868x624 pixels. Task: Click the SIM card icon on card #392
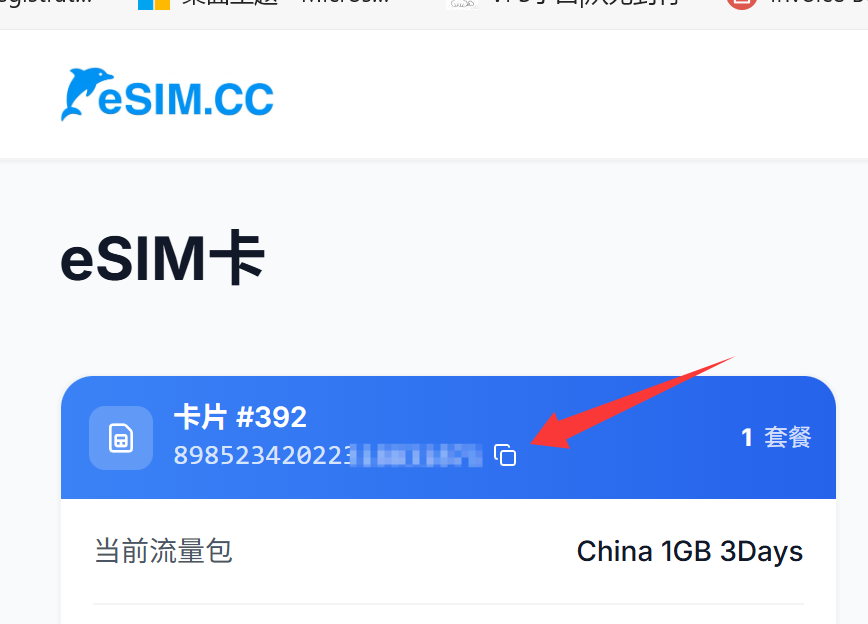click(121, 438)
